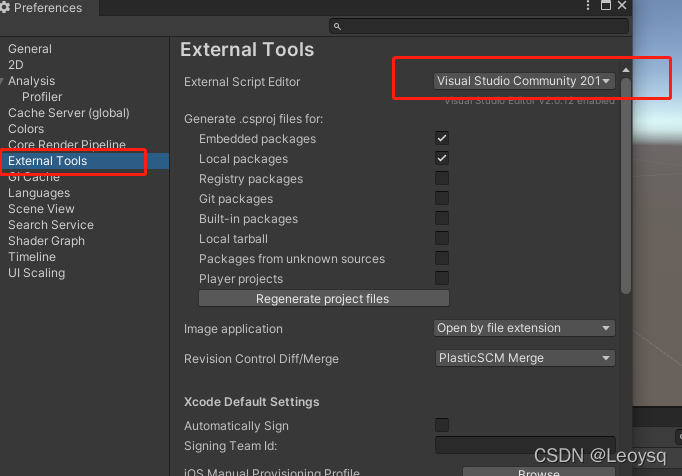Focus the preferences search field

pyautogui.click(x=479, y=27)
